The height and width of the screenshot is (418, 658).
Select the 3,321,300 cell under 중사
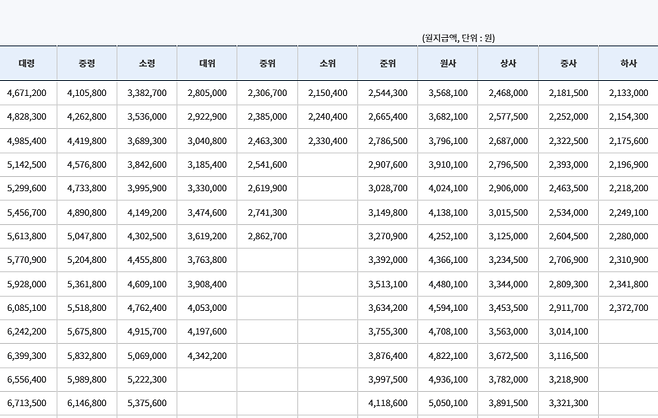click(x=568, y=403)
